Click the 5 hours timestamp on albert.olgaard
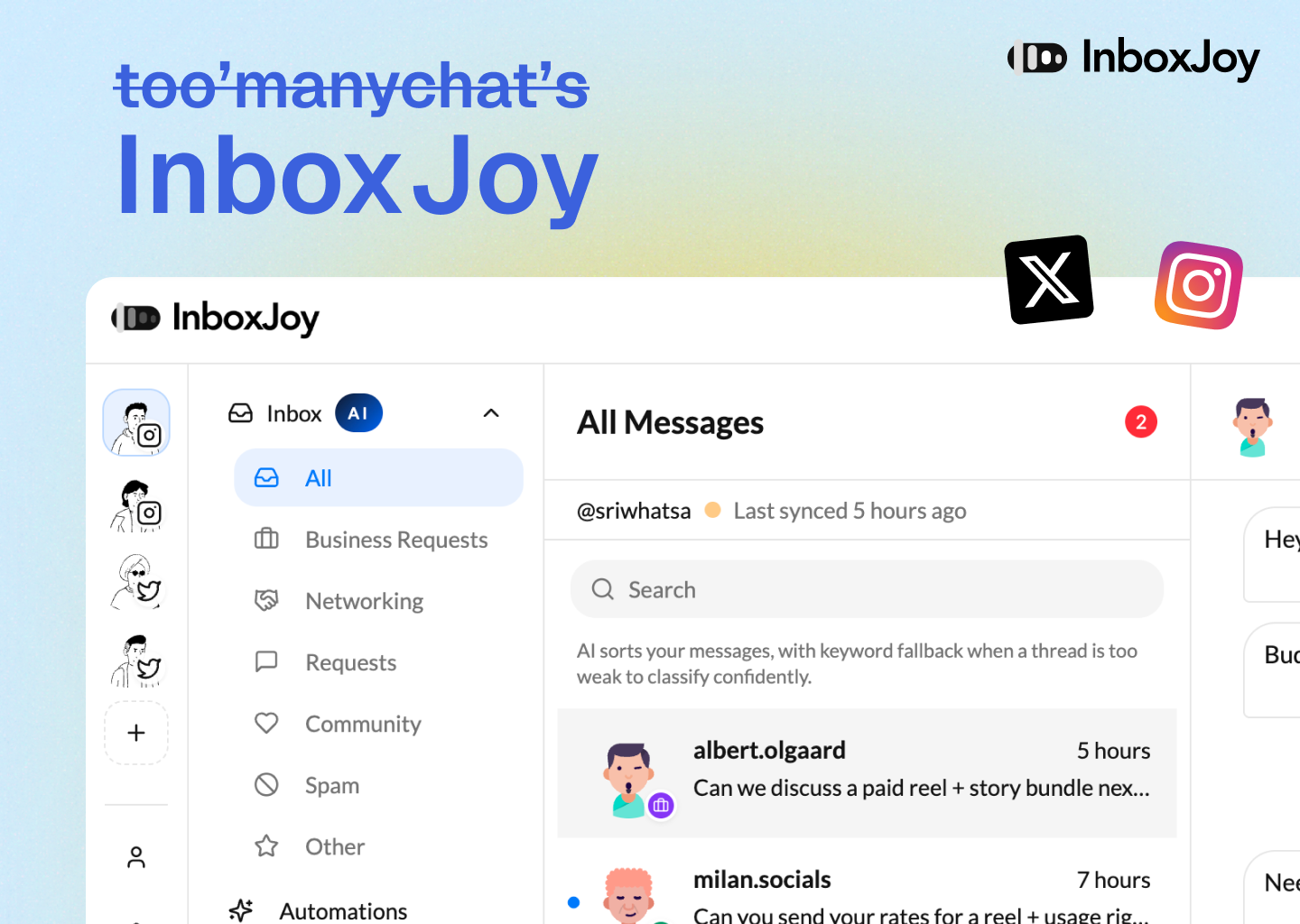1300x924 pixels. 1113,751
